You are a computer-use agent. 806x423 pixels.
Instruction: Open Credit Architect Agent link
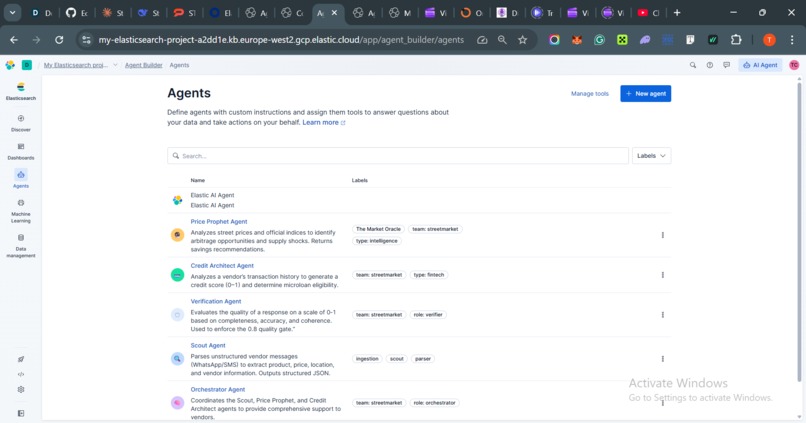(222, 266)
